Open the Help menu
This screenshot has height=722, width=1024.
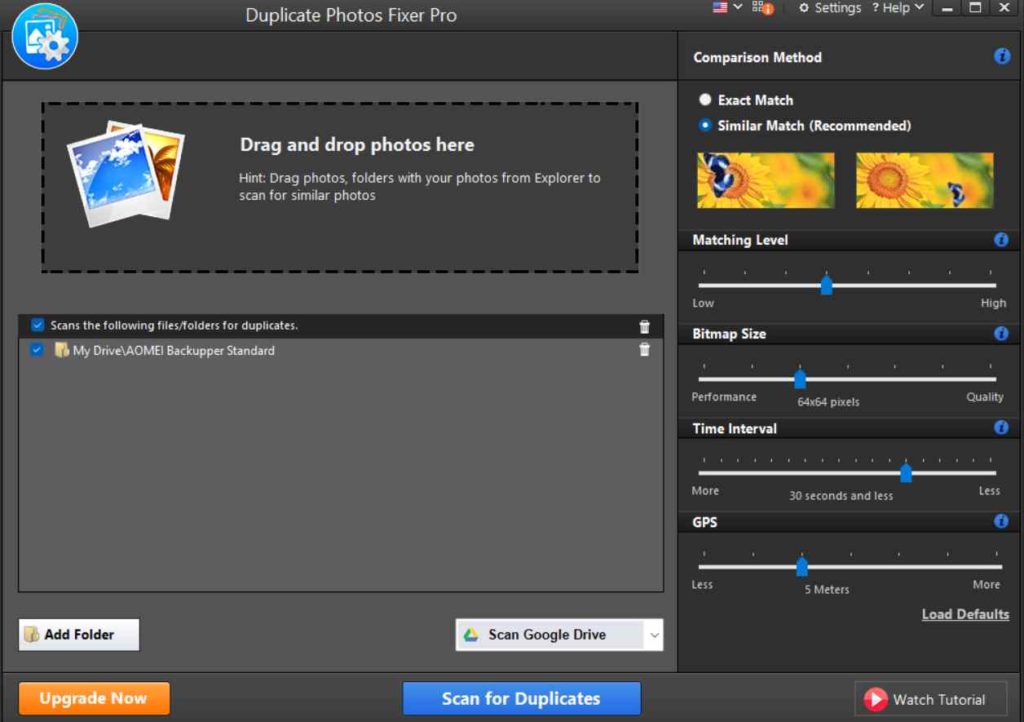click(x=898, y=8)
